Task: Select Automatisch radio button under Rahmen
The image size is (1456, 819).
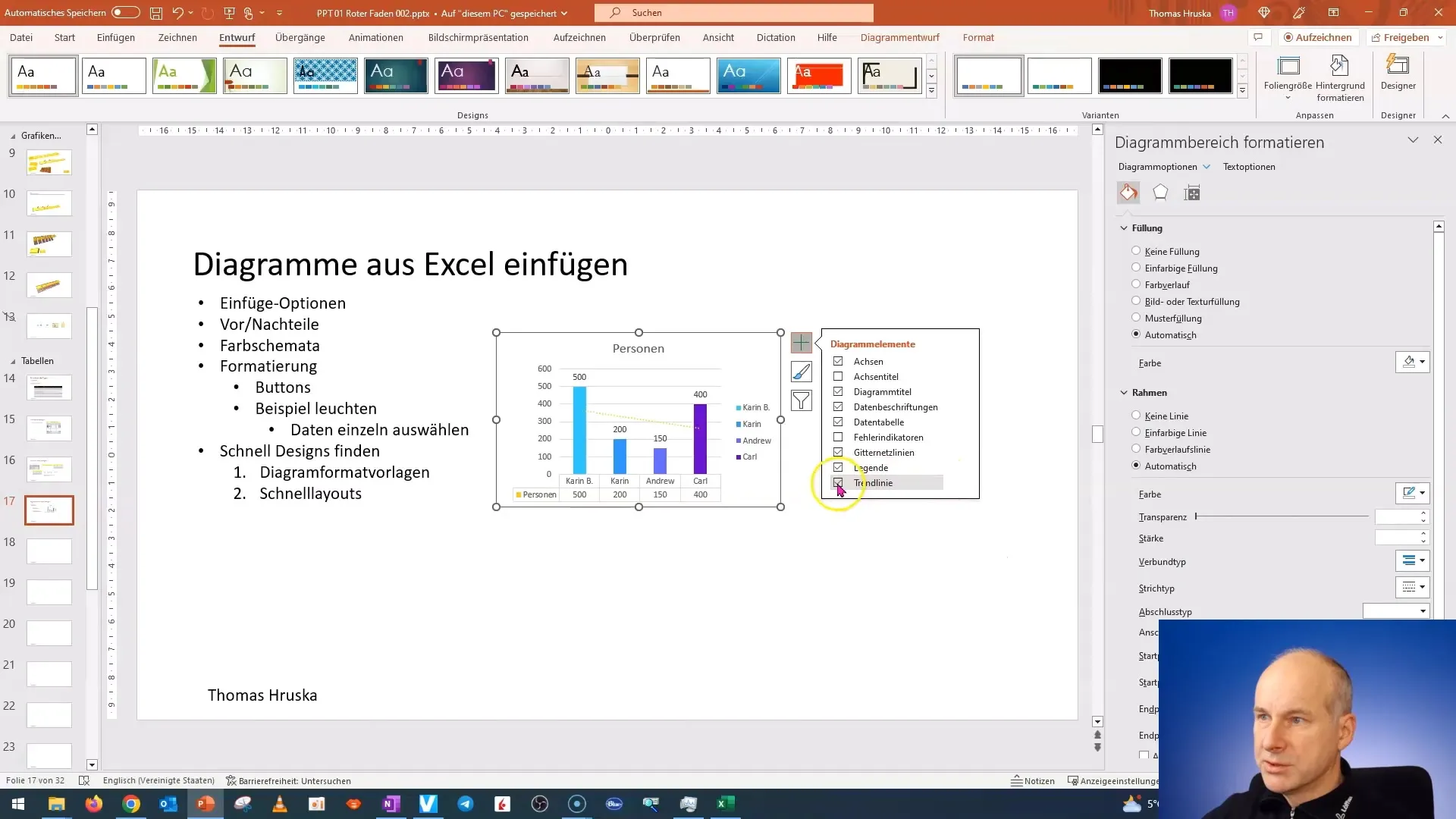Action: click(x=1136, y=465)
